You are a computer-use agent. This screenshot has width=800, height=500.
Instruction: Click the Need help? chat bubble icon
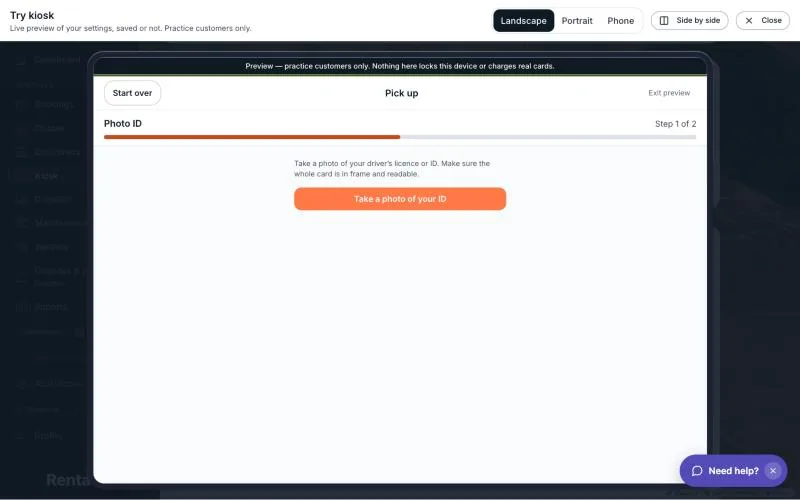[x=697, y=471]
